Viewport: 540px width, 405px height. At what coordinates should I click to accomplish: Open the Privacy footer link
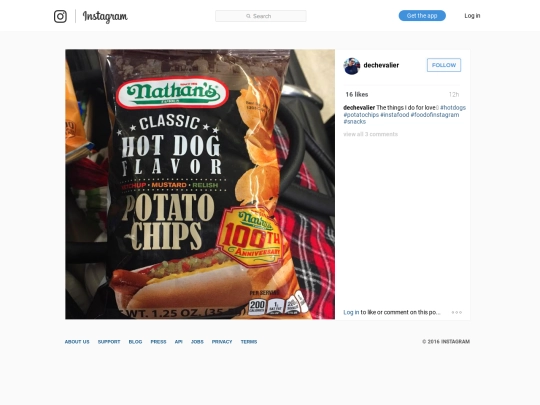(222, 342)
